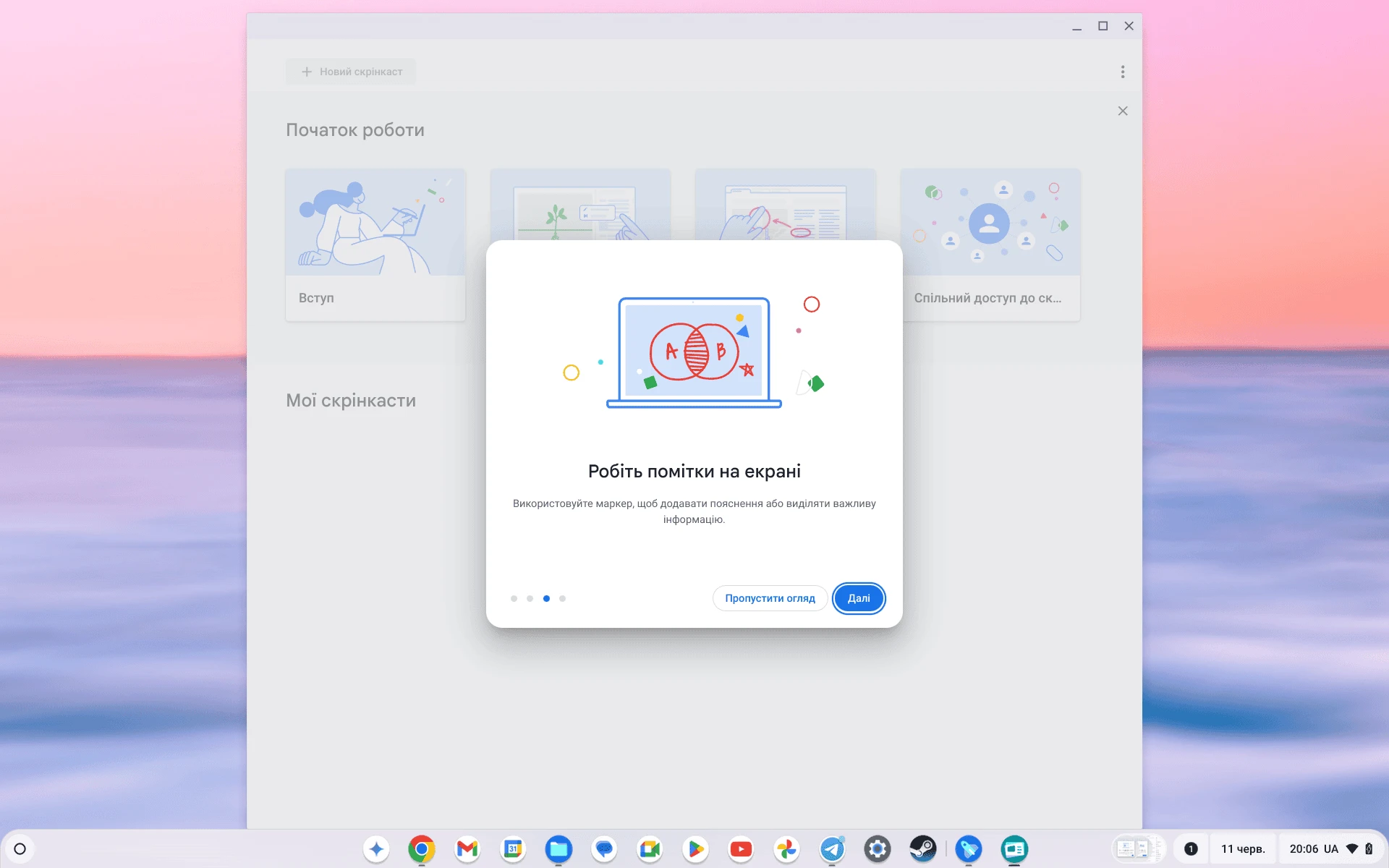Open Telegram from the shelf
The height and width of the screenshot is (868, 1389).
tap(832, 849)
